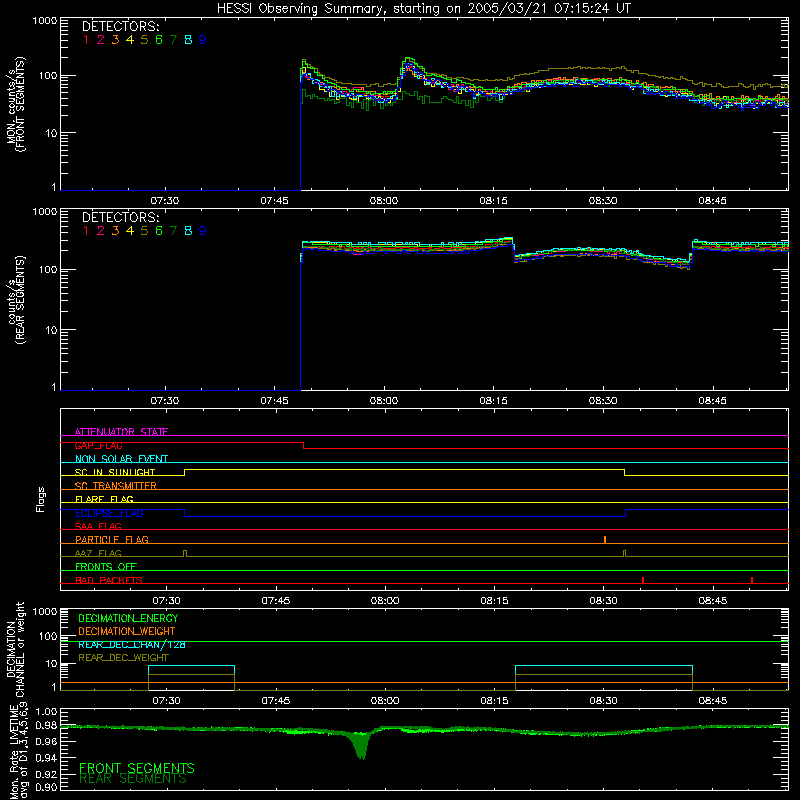Screen dimensions: 800x800
Task: Click dark green detector 7 in rear segments legend
Action: tap(173, 231)
